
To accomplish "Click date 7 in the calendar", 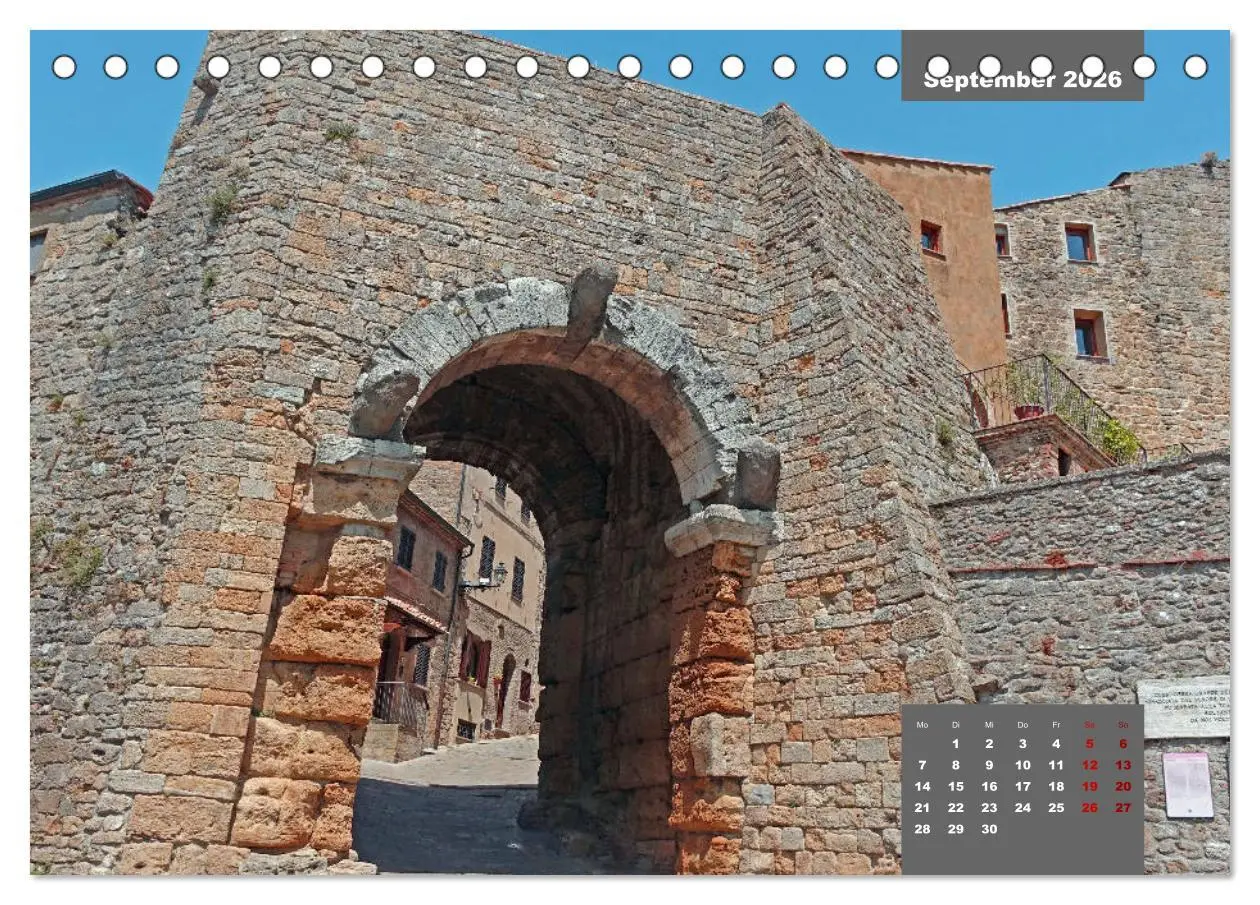I will pyautogui.click(x=922, y=765).
